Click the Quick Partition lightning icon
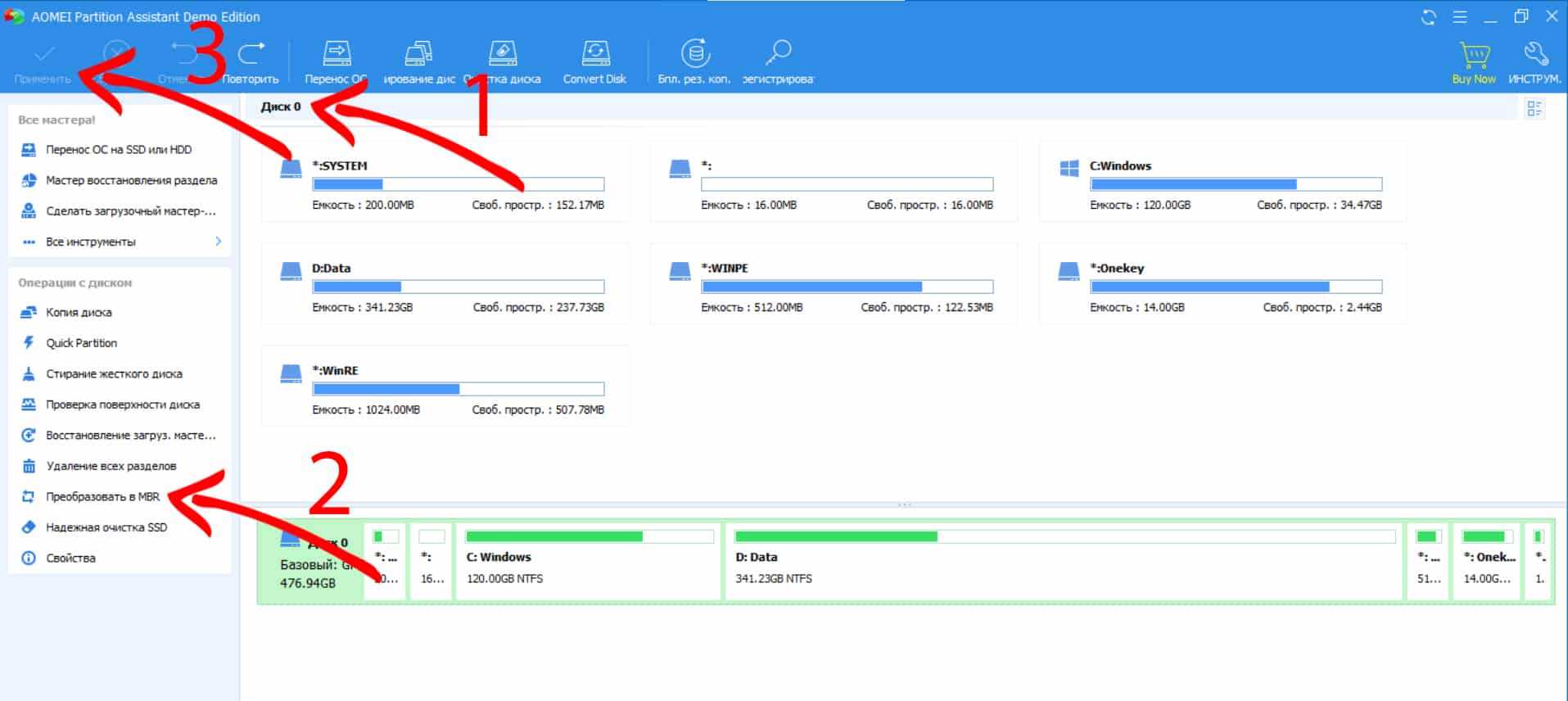Screen dimensions: 1568x701 click(29, 343)
